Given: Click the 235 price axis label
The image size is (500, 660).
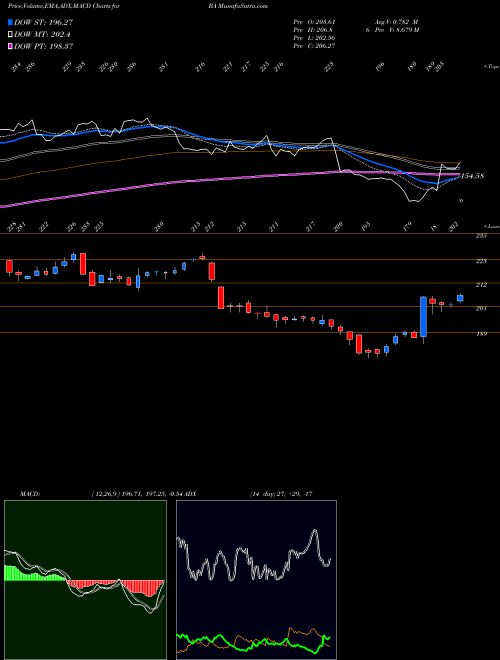Looking at the screenshot, I should [x=481, y=236].
